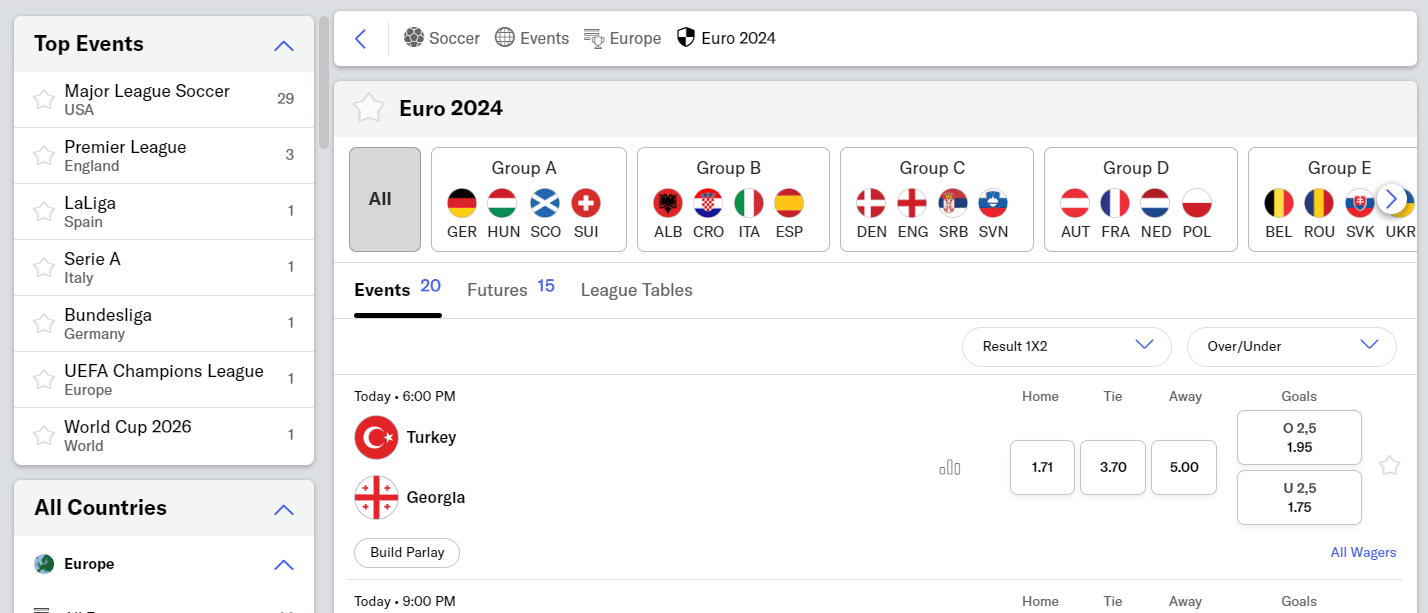Favorite the Euro 2024 tournament star
Screen dimensions: 1428x613
point(368,107)
